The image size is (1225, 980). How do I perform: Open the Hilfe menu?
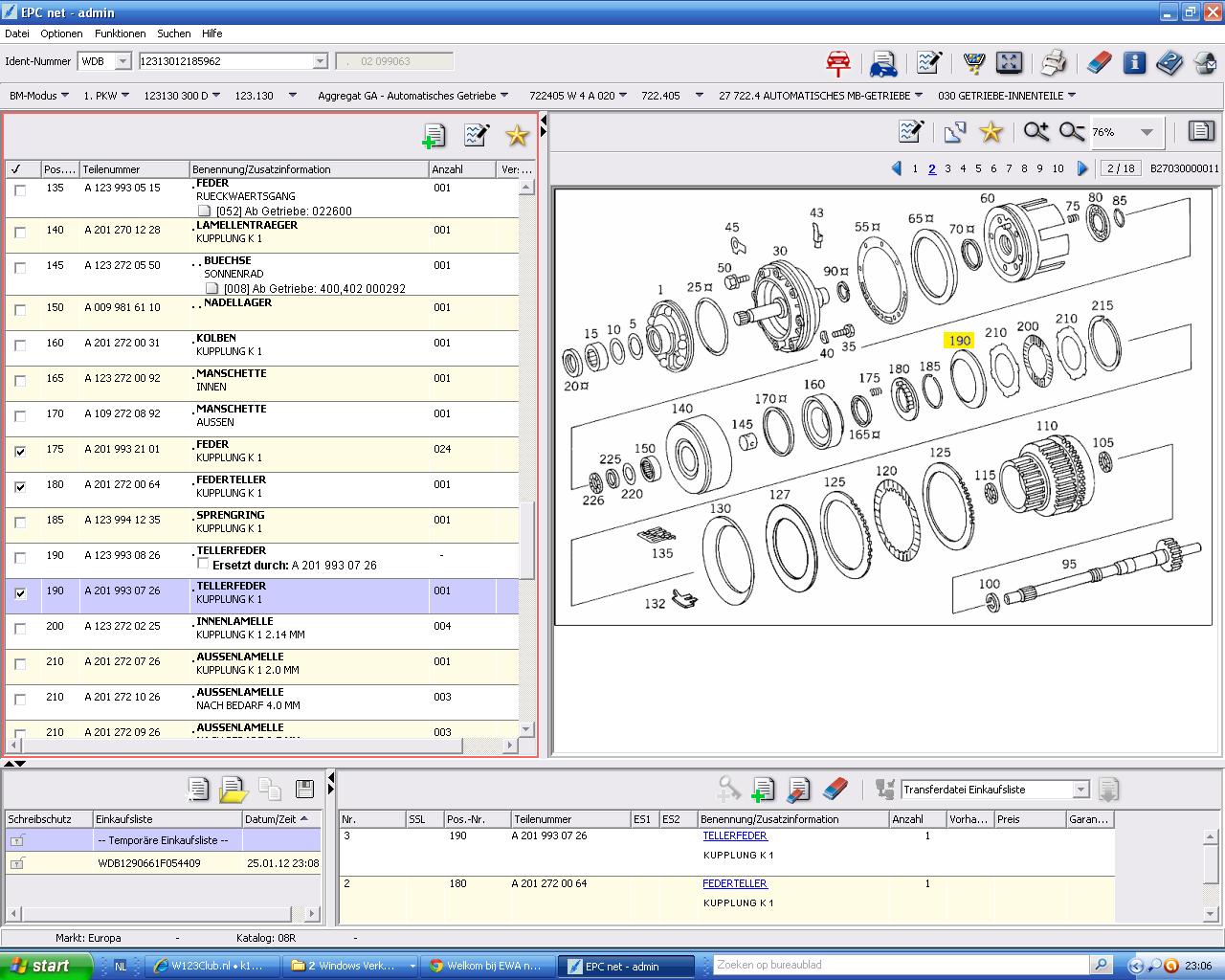(x=212, y=33)
